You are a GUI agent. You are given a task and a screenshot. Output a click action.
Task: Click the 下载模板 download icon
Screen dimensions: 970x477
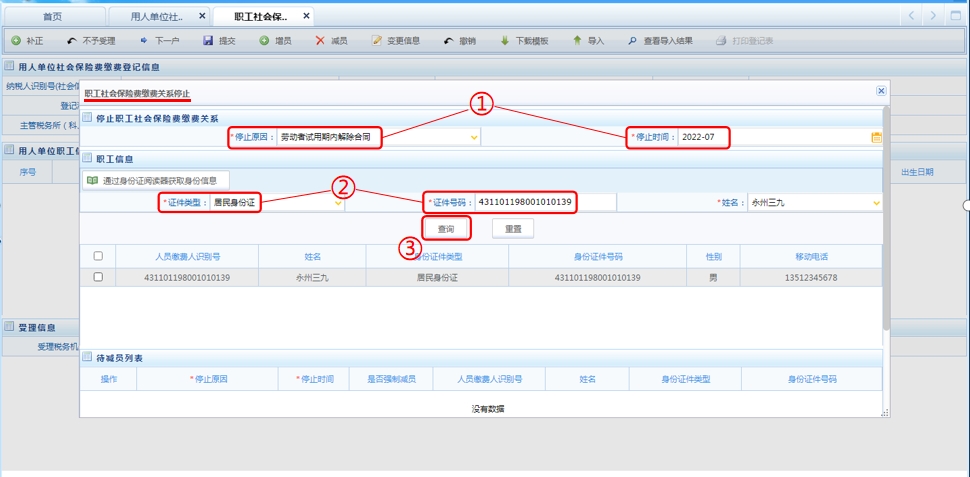pos(505,41)
